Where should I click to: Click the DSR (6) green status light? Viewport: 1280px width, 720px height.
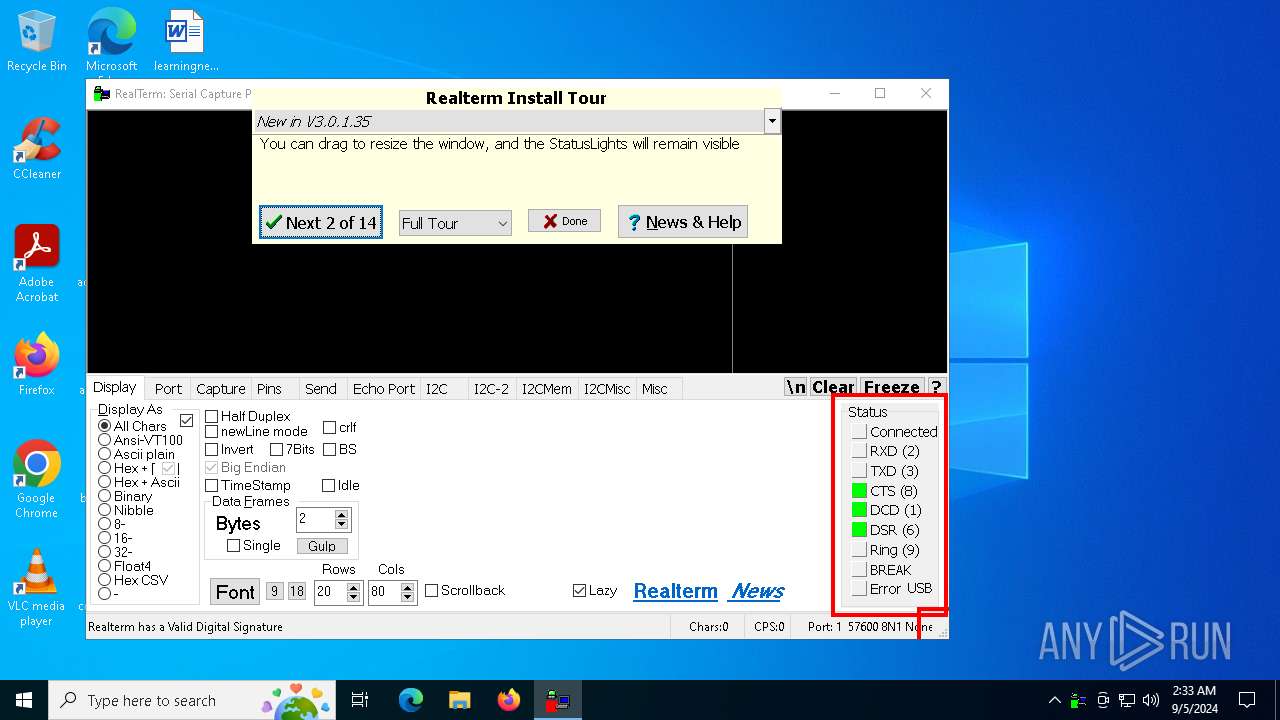[x=859, y=530]
